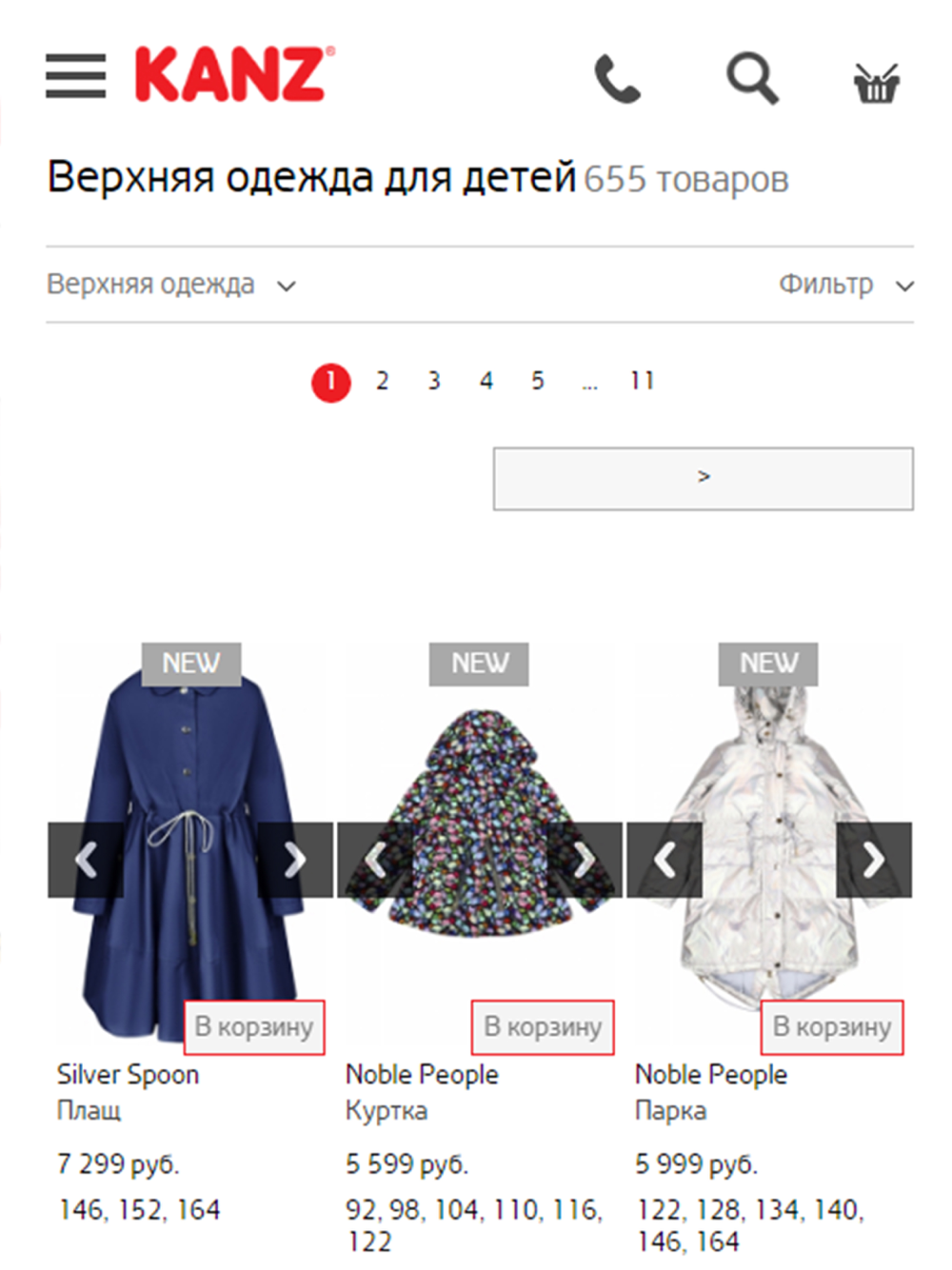Go to page 2 of results

(382, 382)
